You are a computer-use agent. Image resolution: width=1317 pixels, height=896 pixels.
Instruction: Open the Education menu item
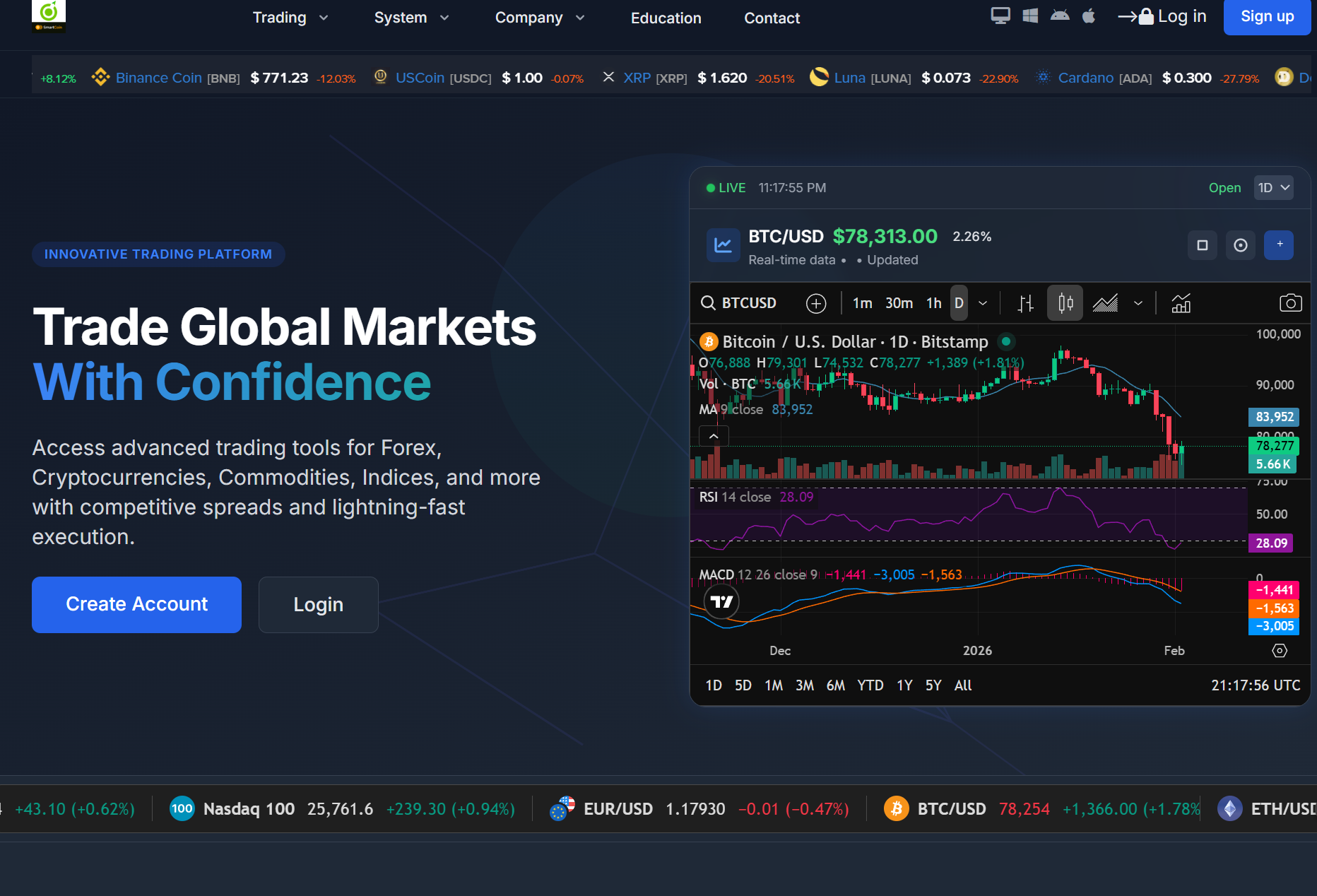pyautogui.click(x=666, y=18)
